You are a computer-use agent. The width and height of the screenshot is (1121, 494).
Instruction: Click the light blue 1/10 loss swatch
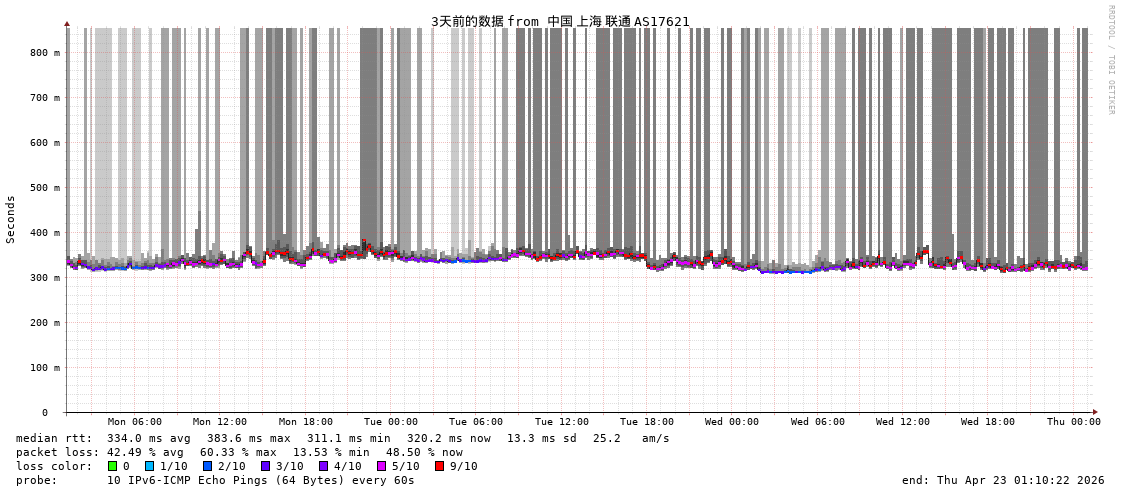150,466
